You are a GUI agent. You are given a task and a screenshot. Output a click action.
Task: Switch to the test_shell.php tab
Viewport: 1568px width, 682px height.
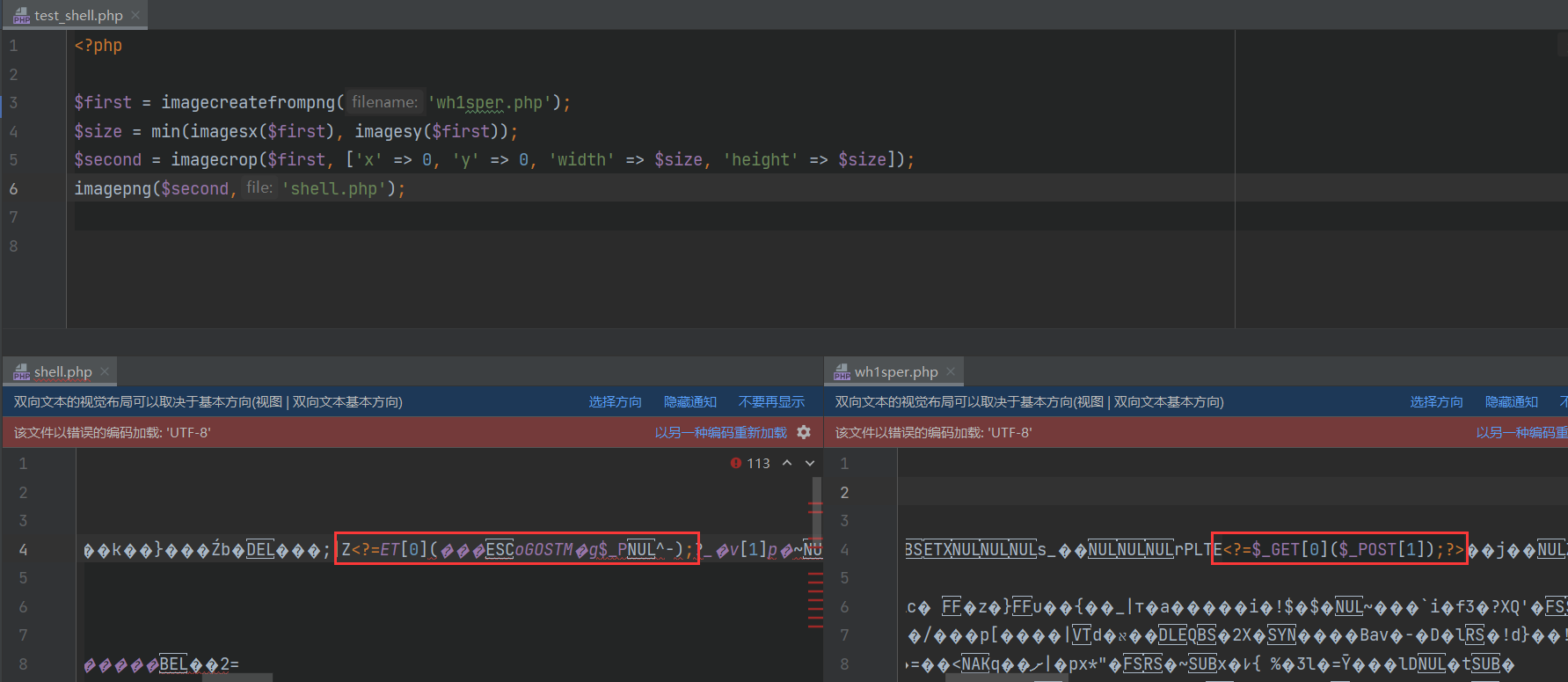(77, 15)
